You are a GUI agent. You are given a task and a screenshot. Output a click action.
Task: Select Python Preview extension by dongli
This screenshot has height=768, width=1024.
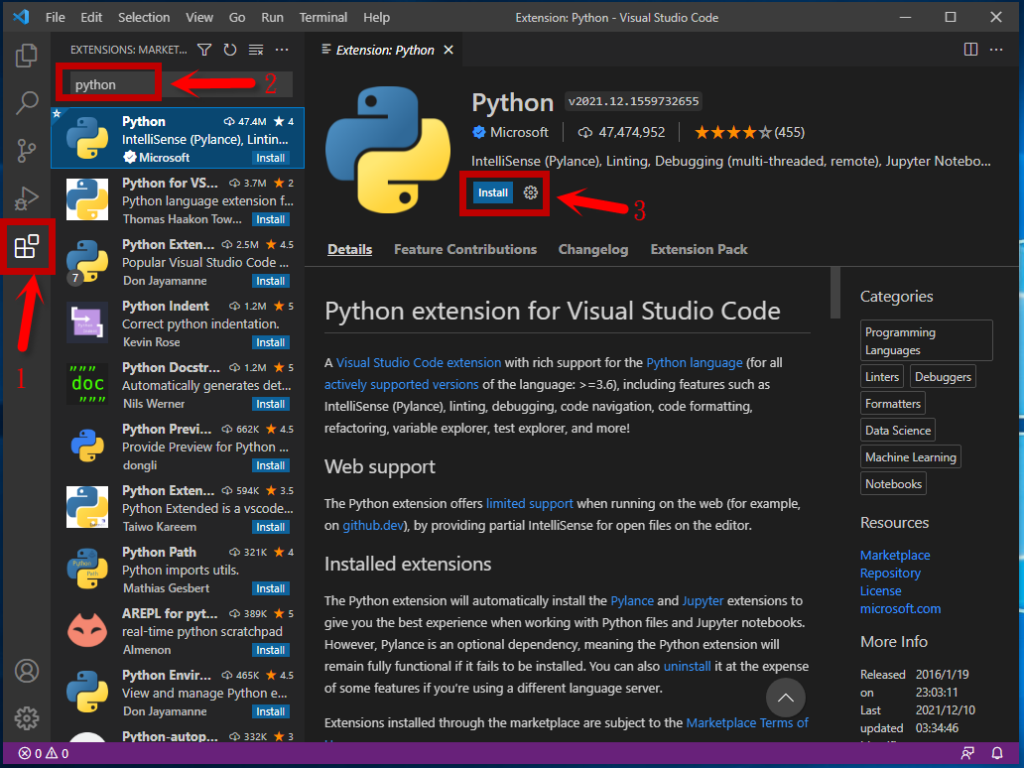point(178,447)
